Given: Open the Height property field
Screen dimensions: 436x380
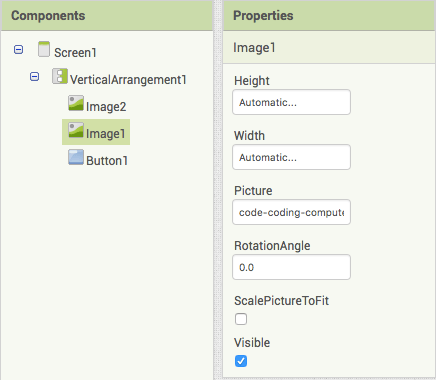Looking at the screenshot, I should click(x=291, y=102).
